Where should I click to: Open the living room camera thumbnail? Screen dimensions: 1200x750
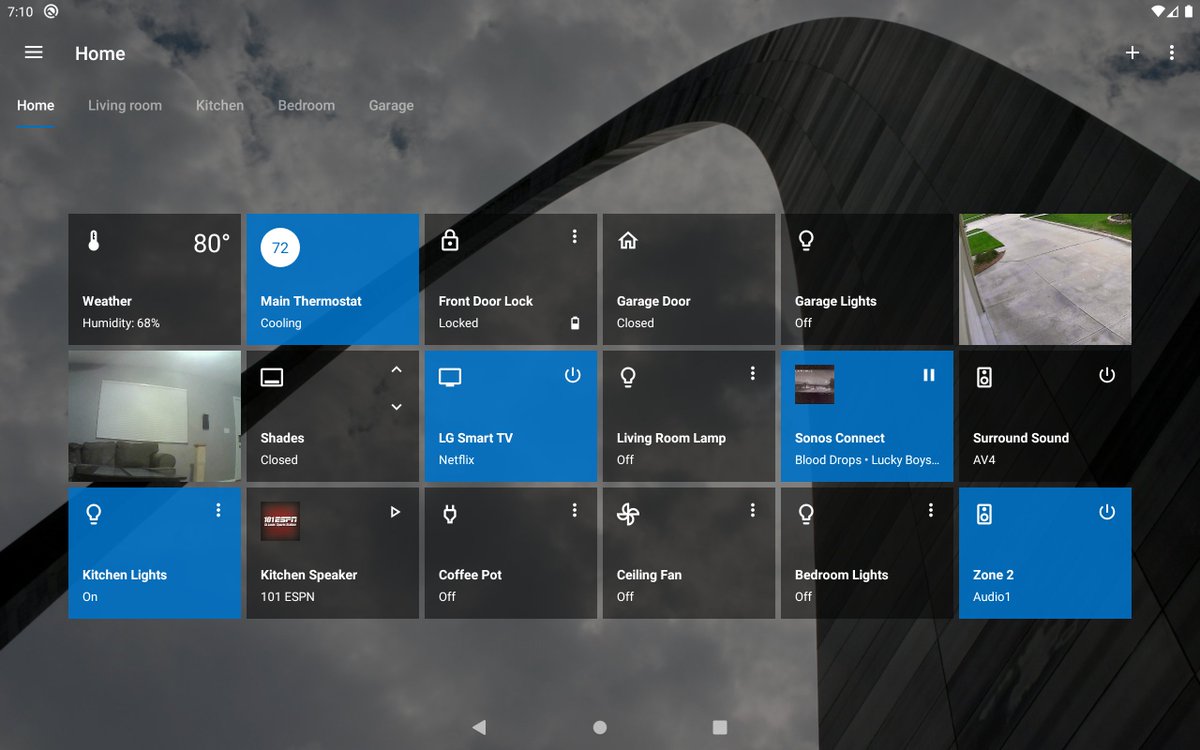coord(155,416)
